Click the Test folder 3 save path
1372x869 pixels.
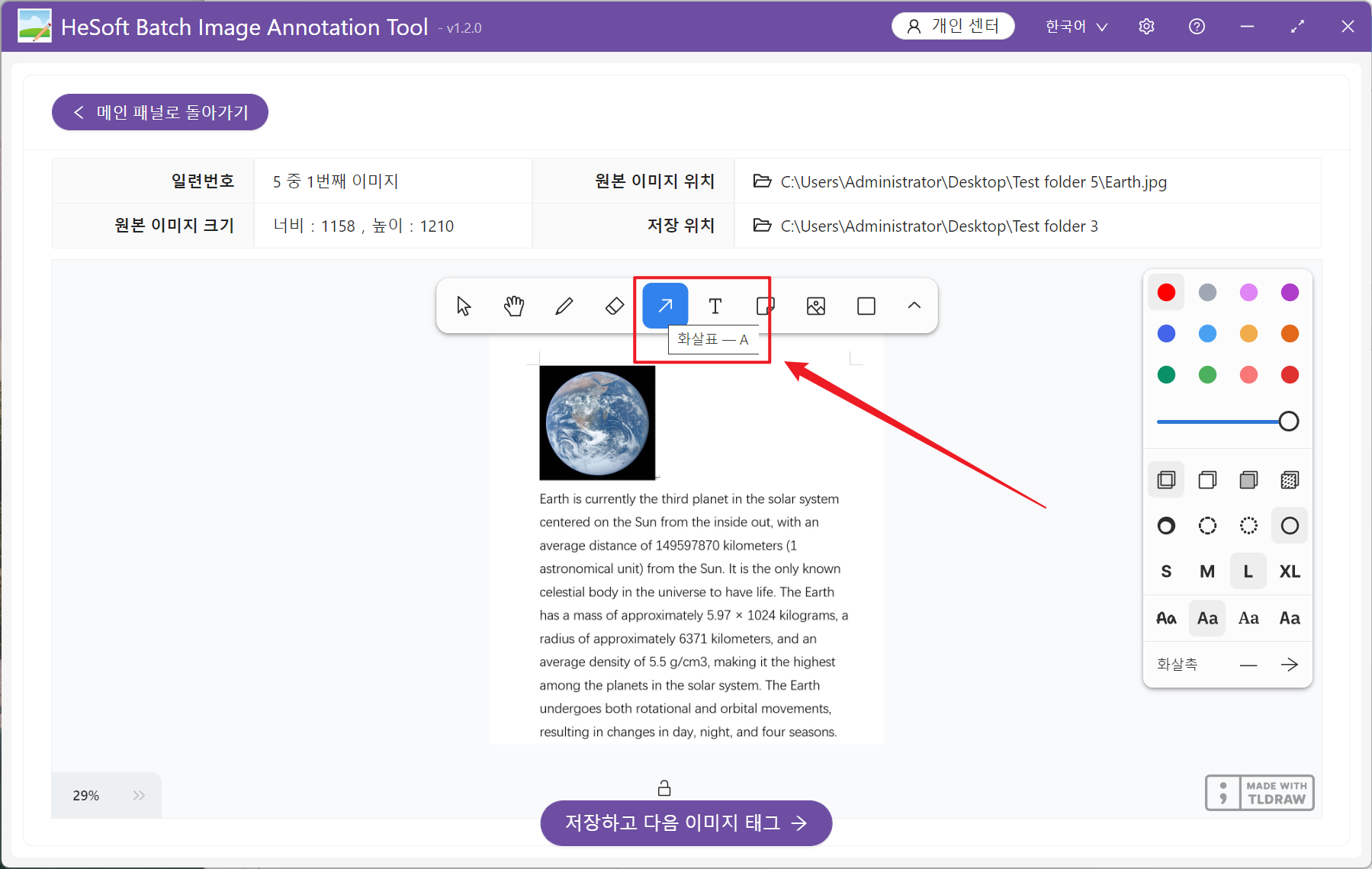click(x=940, y=226)
